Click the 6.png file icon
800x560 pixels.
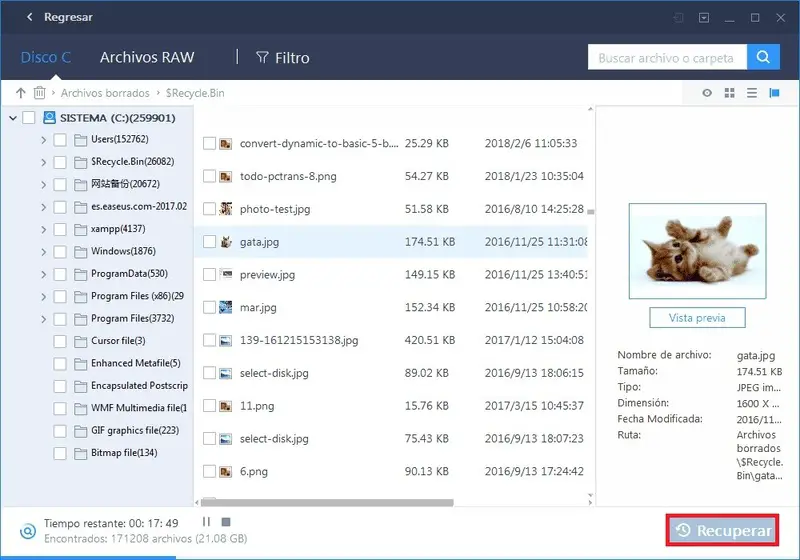(226, 471)
